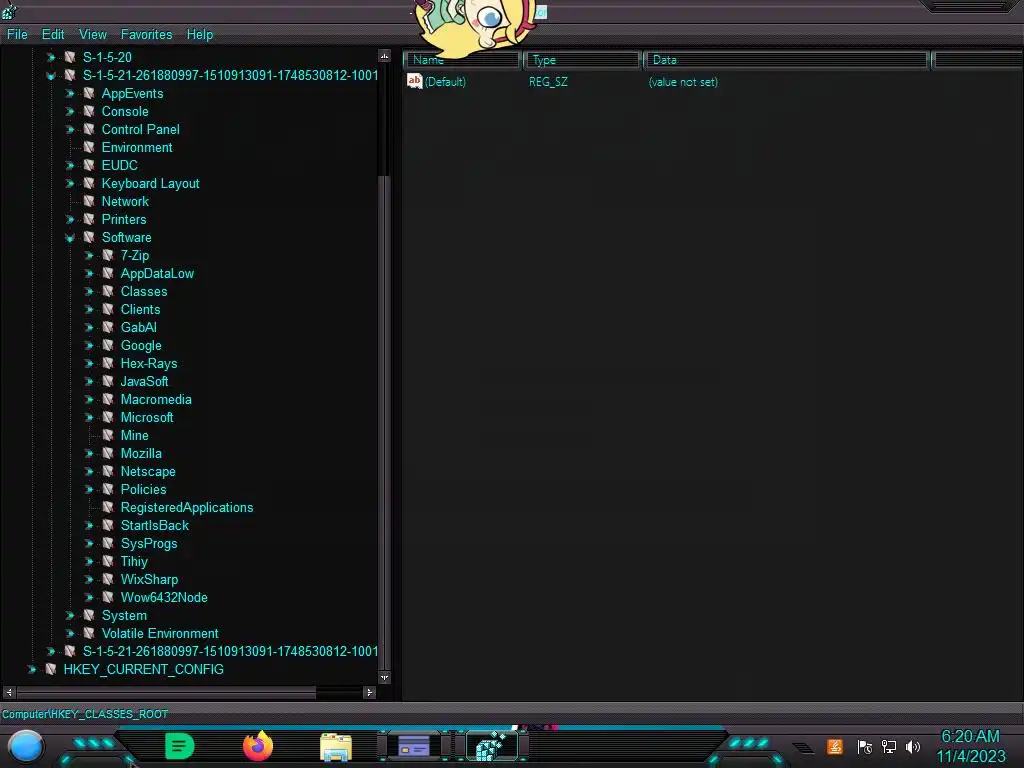Click the tree scroll down arrow

pos(385,678)
